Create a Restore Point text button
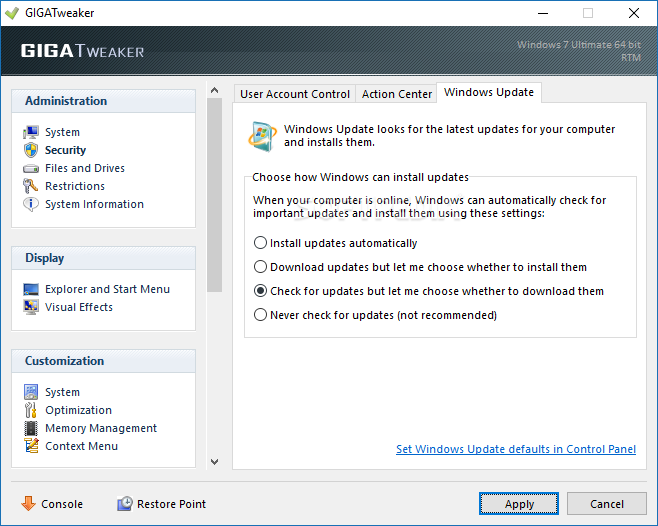The width and height of the screenshot is (658, 526). [171, 504]
